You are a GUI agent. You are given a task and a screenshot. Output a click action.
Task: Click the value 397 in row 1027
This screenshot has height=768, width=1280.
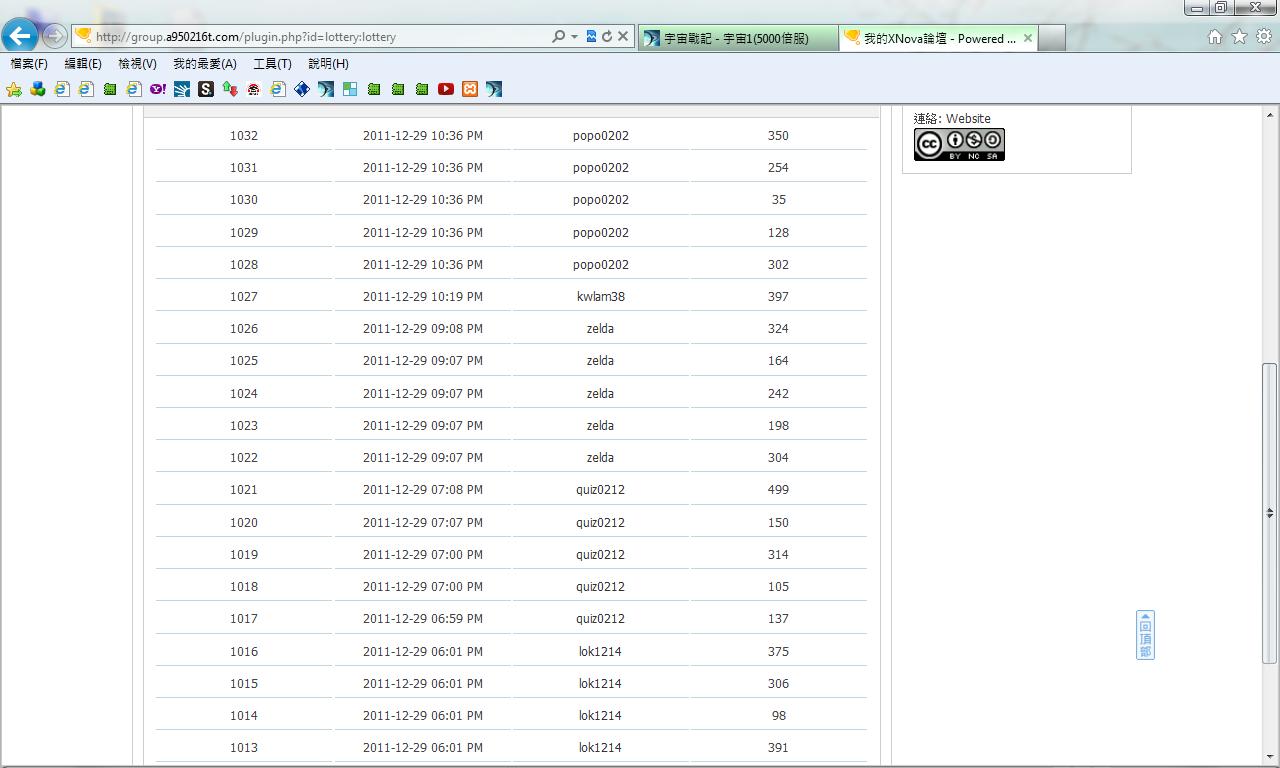point(778,296)
